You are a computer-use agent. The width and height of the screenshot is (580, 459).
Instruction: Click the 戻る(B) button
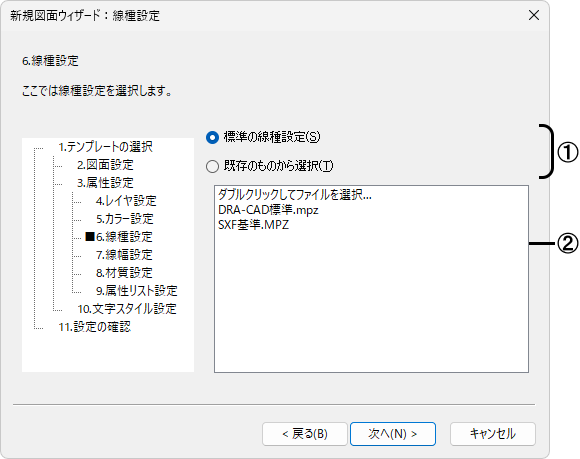tap(305, 433)
